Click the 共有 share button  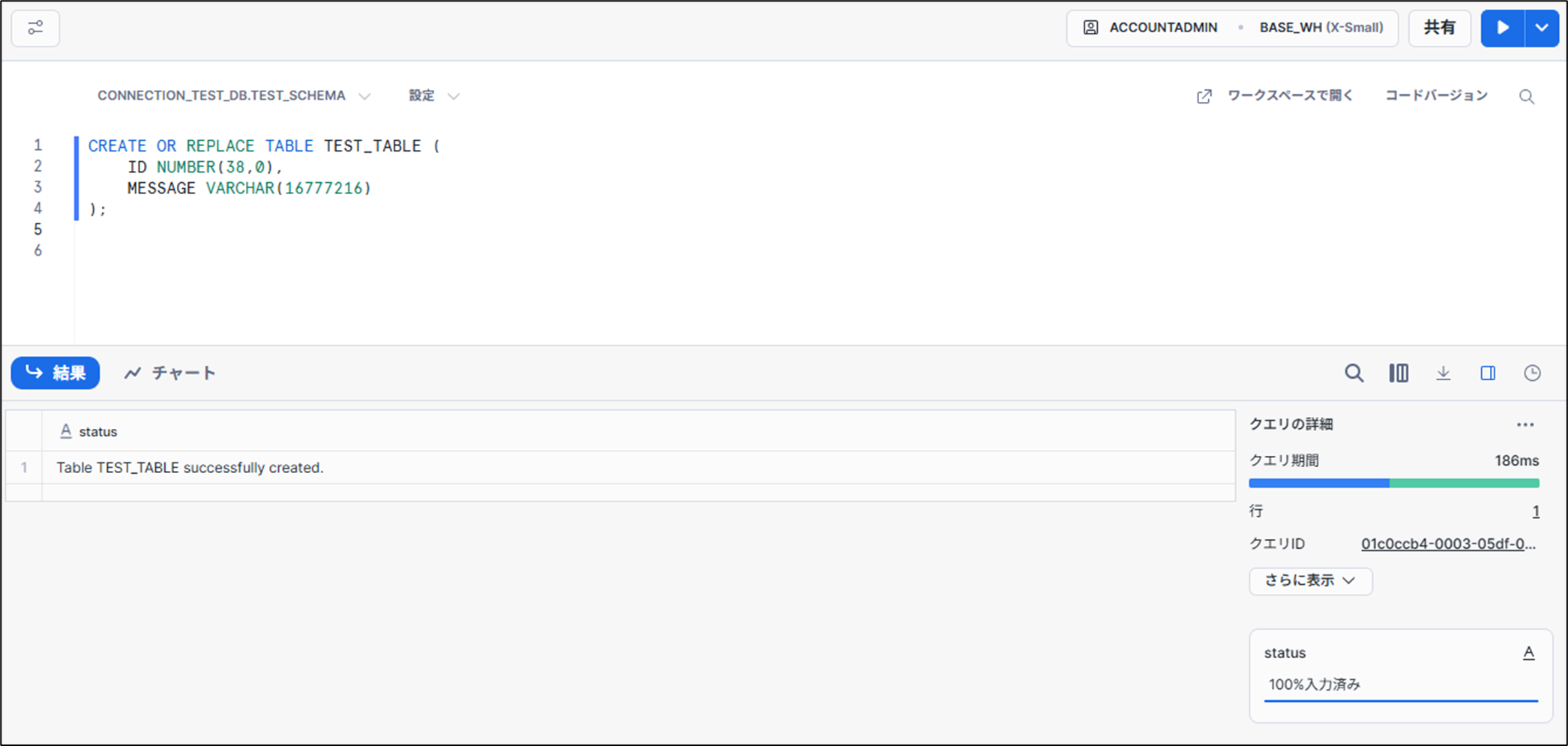(1439, 28)
